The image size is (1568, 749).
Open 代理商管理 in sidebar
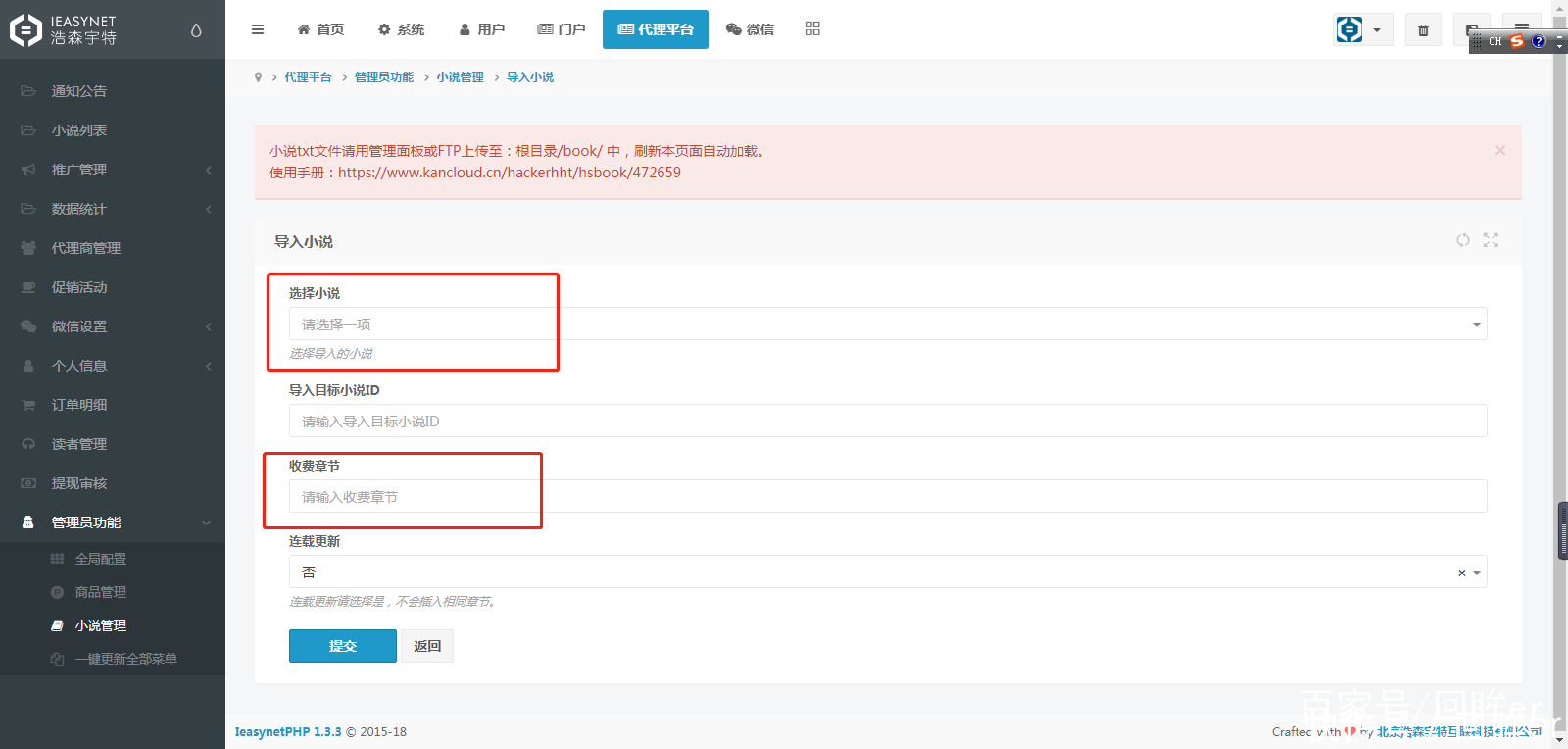click(113, 248)
